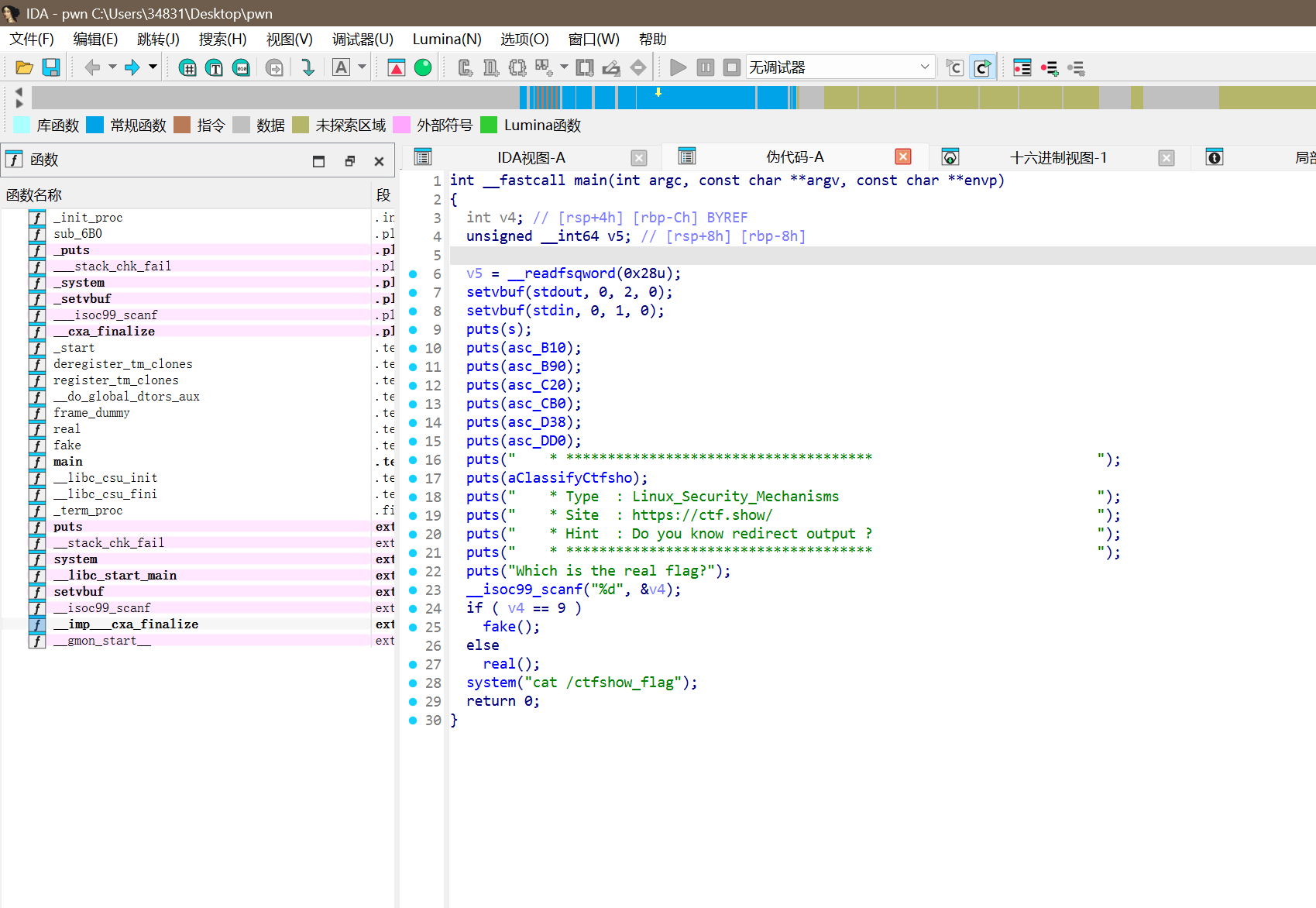Click the red triangle toolbar icon
This screenshot has height=908, width=1316.
point(396,68)
